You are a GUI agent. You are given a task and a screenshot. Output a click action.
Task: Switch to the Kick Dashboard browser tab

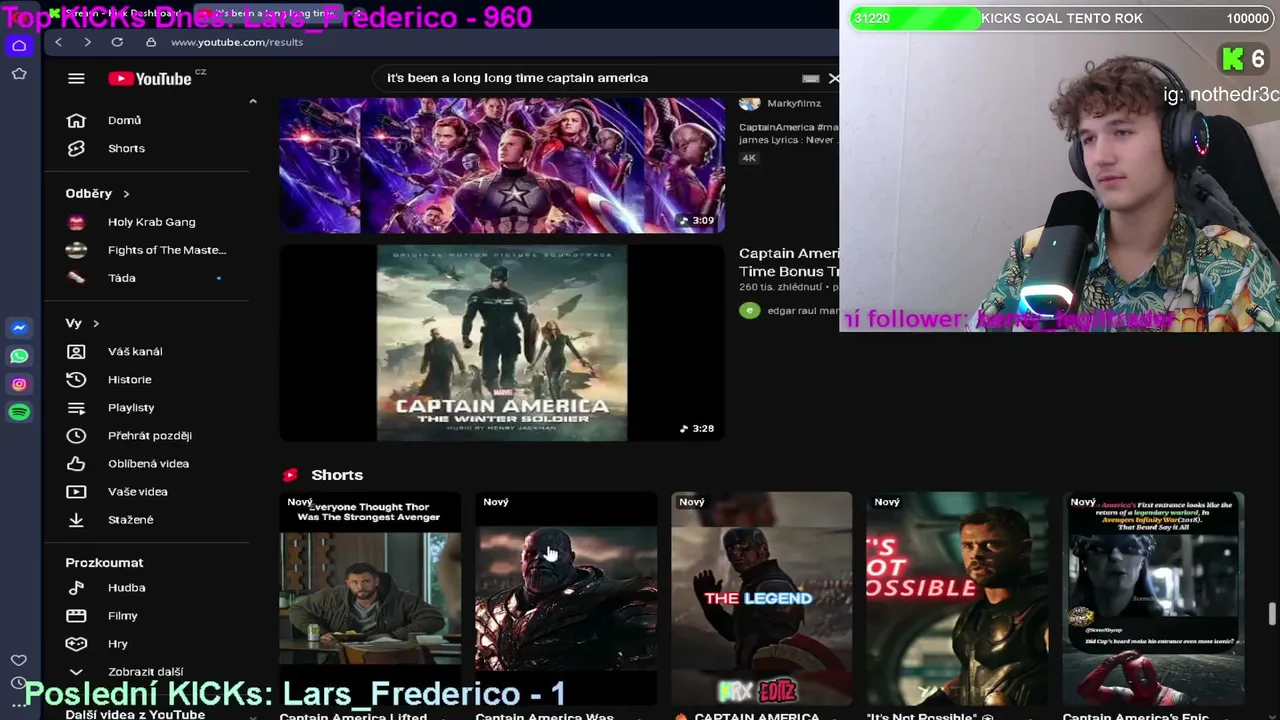(x=120, y=13)
